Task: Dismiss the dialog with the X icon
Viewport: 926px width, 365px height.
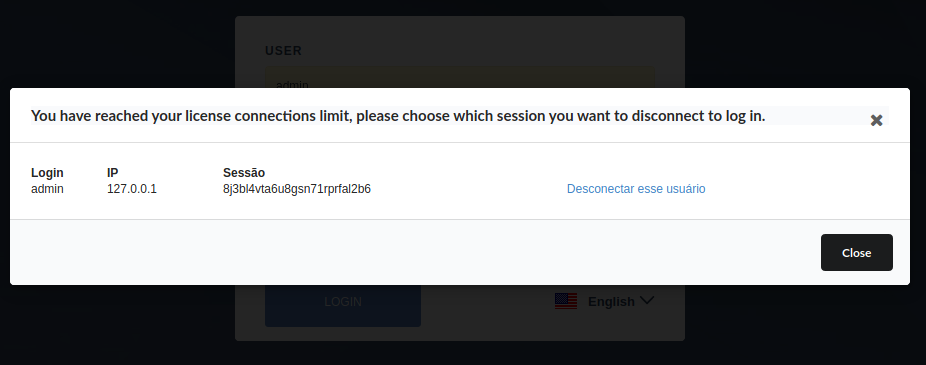Action: tap(876, 120)
